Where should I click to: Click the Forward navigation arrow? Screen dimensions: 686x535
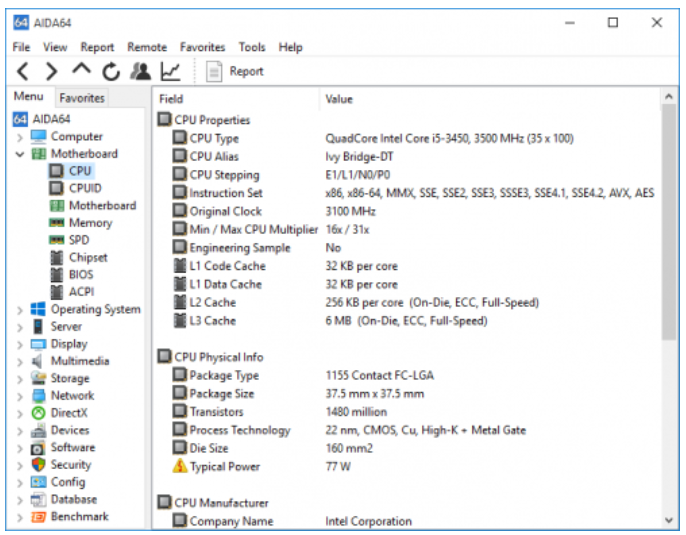pyautogui.click(x=53, y=71)
